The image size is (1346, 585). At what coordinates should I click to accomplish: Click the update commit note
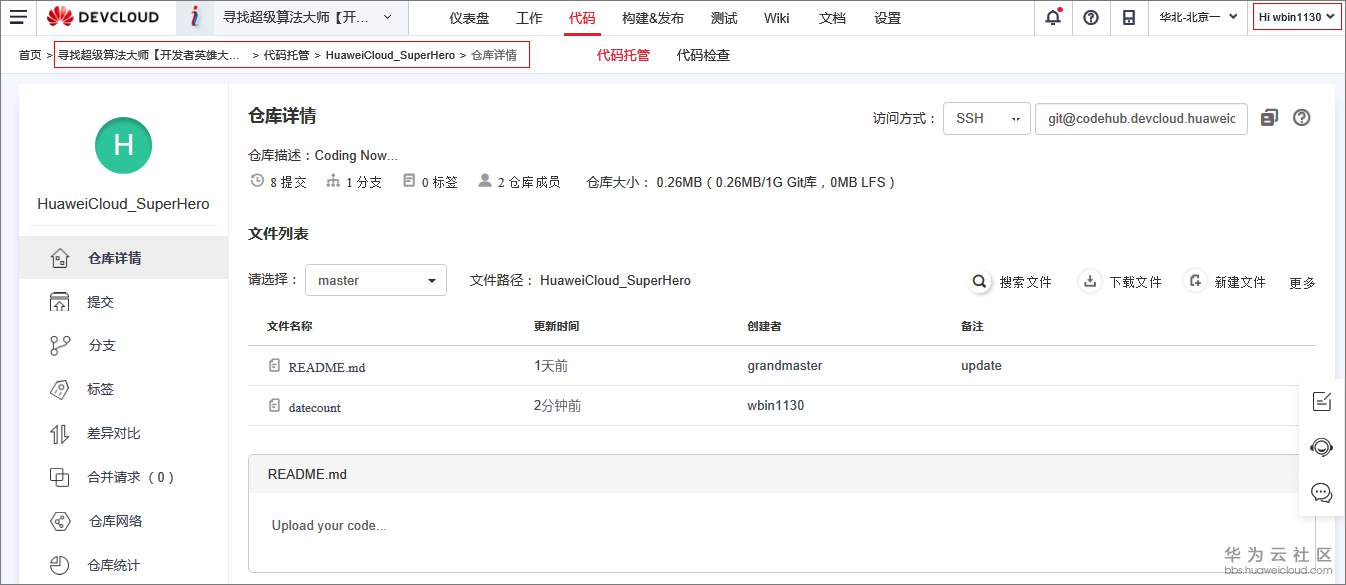point(981,366)
